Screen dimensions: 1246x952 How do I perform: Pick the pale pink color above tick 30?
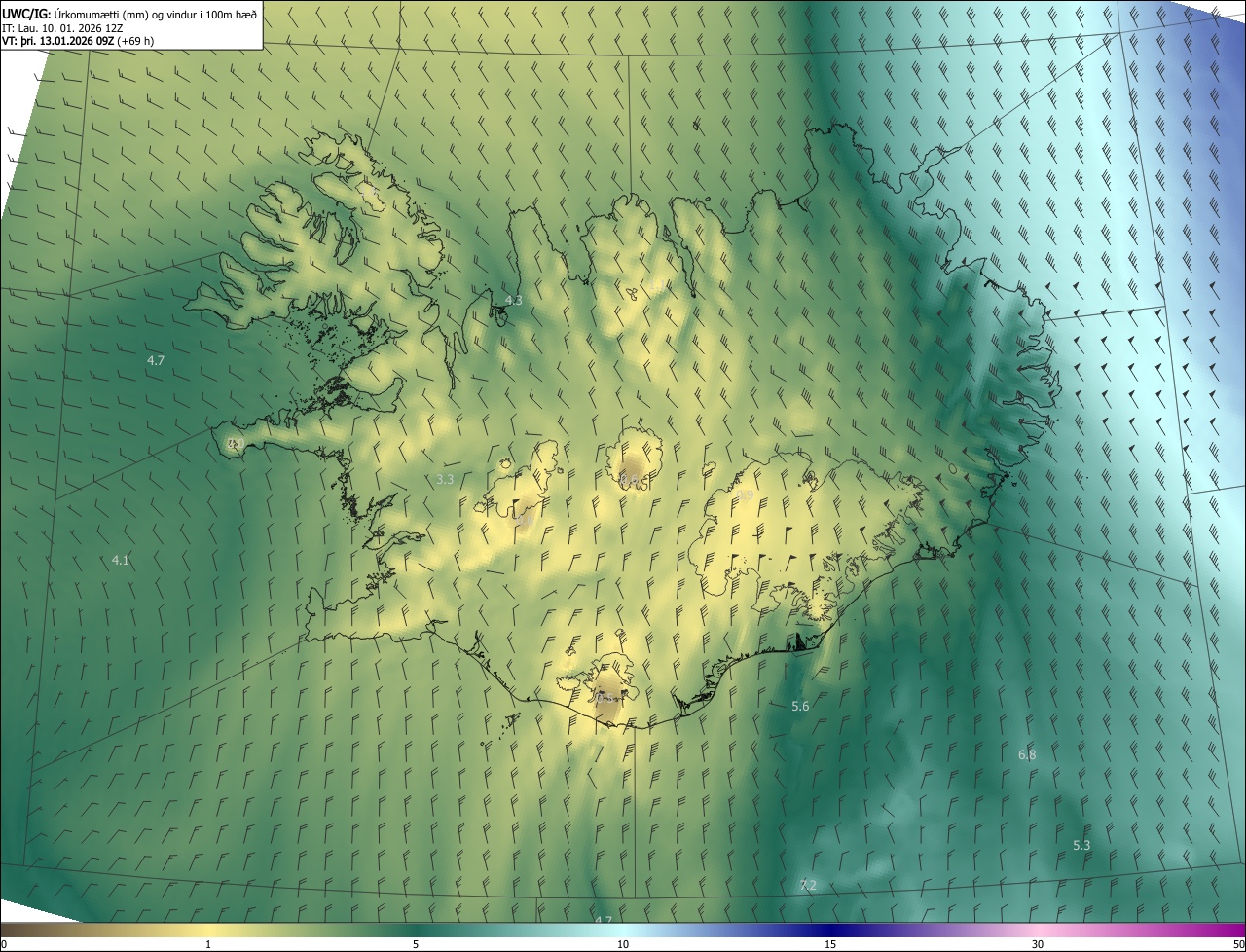pos(1038,930)
